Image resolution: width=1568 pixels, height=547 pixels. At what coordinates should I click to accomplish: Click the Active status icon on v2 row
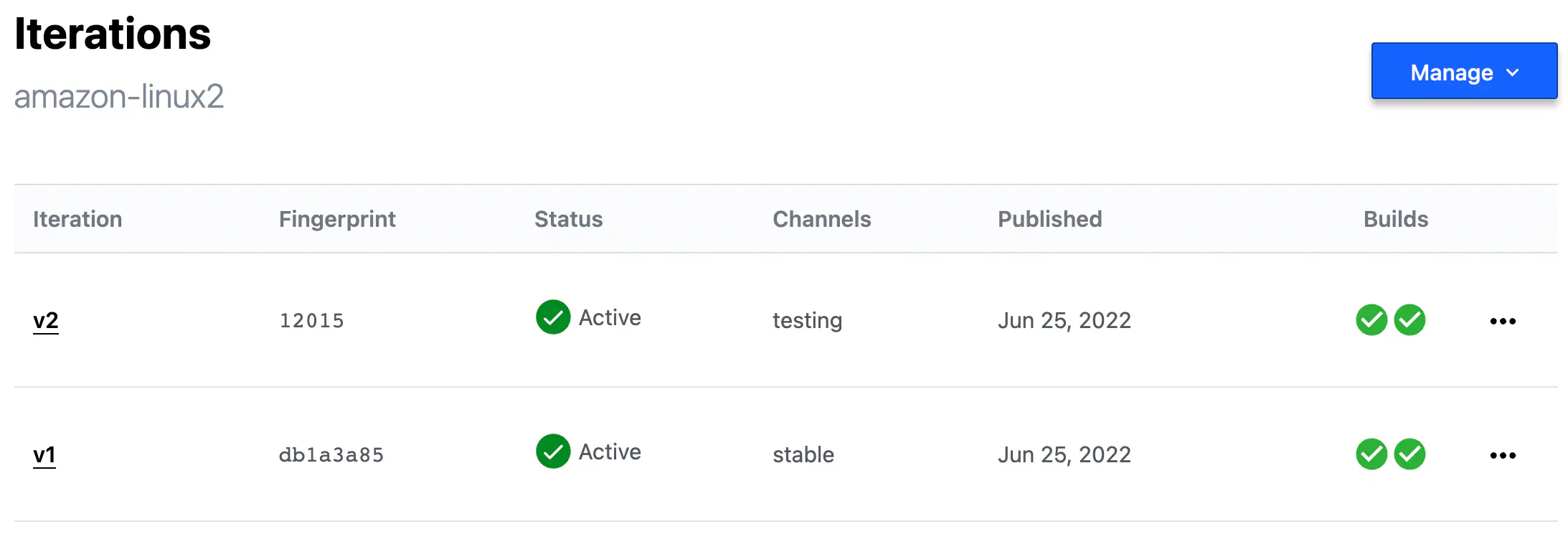click(x=552, y=317)
